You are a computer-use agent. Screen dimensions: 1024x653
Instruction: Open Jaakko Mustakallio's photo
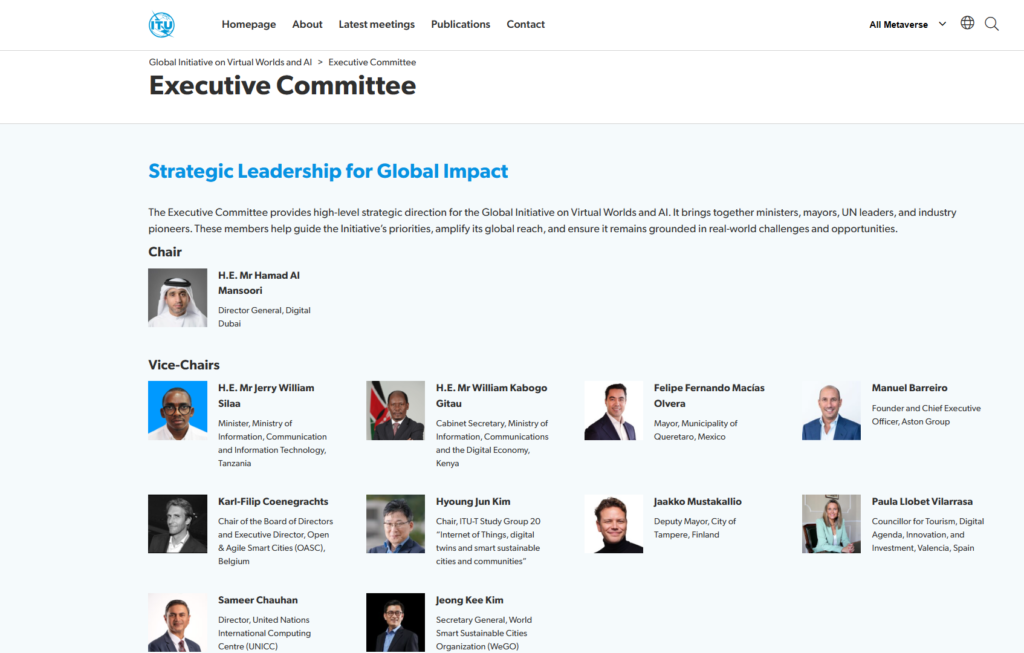(x=614, y=524)
